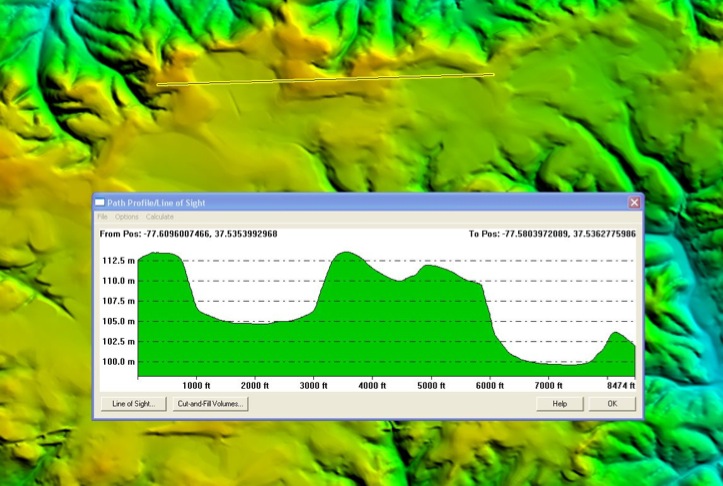Click the 100.0 m elevation axis label

tap(119, 362)
